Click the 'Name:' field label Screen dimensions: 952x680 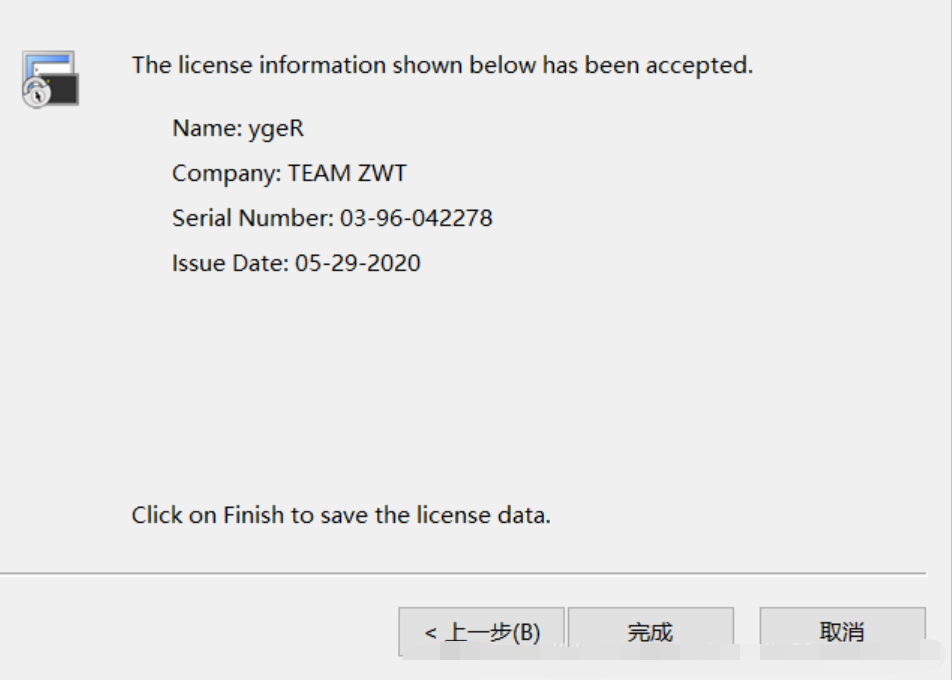coord(207,128)
